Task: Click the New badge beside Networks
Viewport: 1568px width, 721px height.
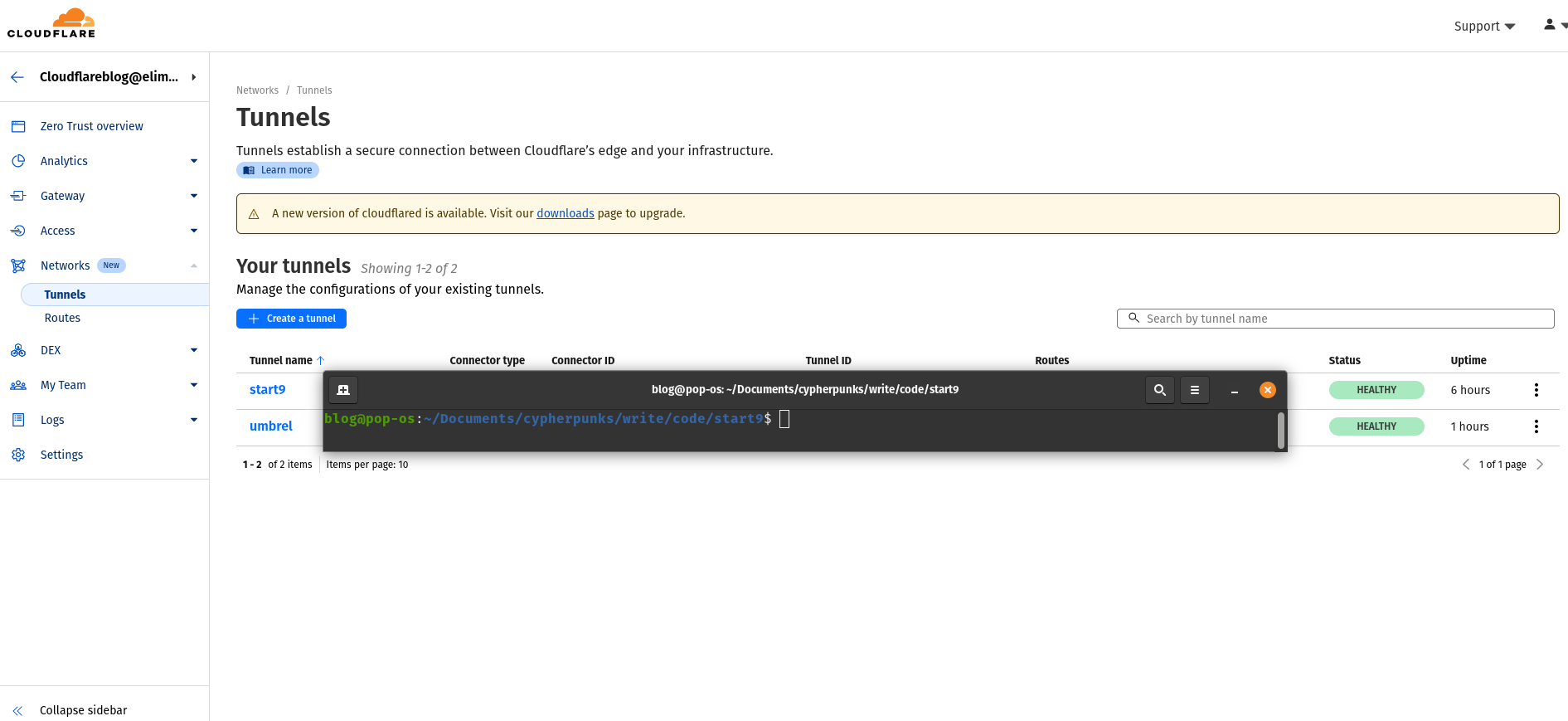Action: coord(111,266)
